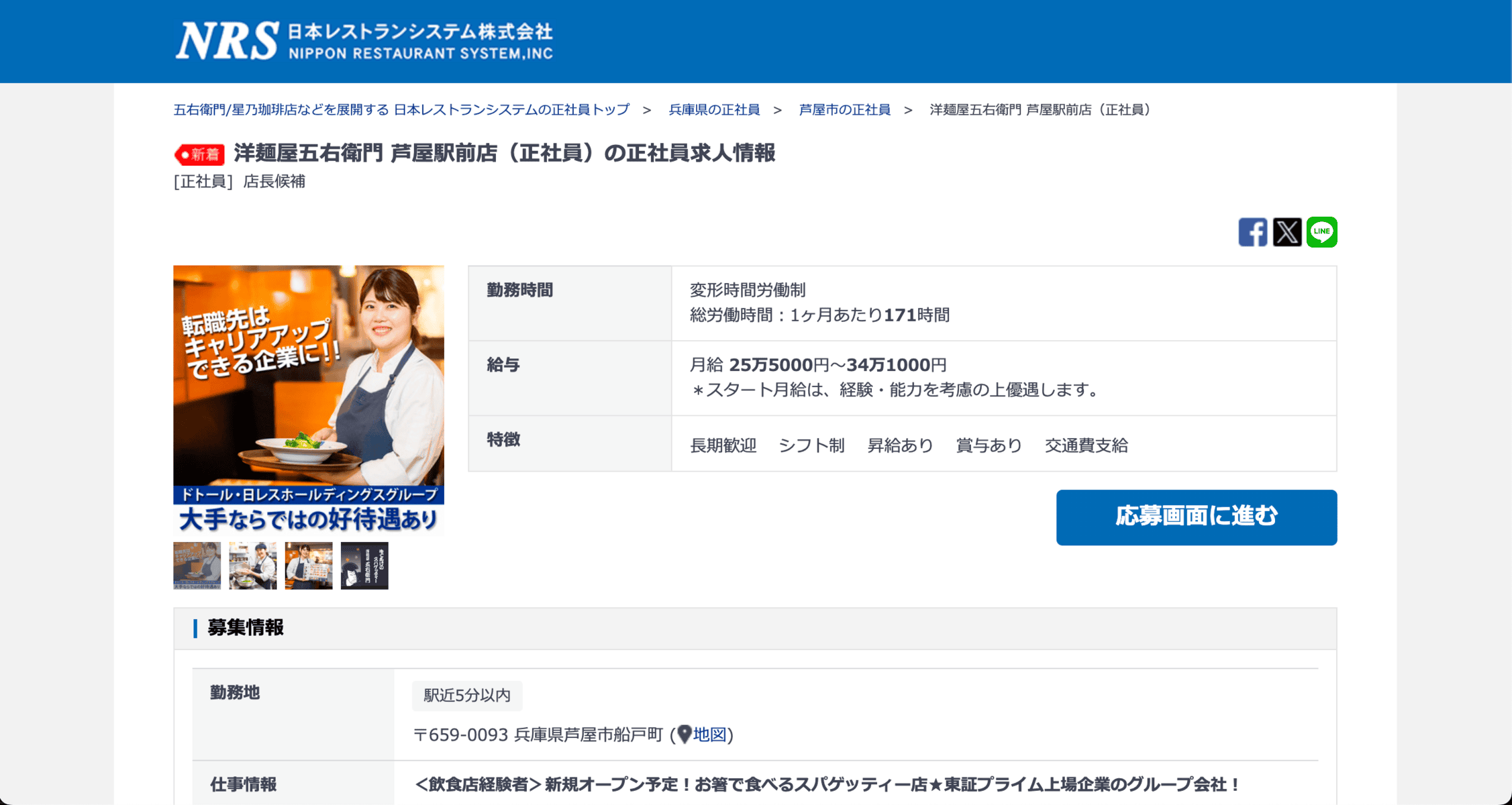Select the first thumbnail of woman holding plate
The width and height of the screenshot is (1512, 805).
197,566
